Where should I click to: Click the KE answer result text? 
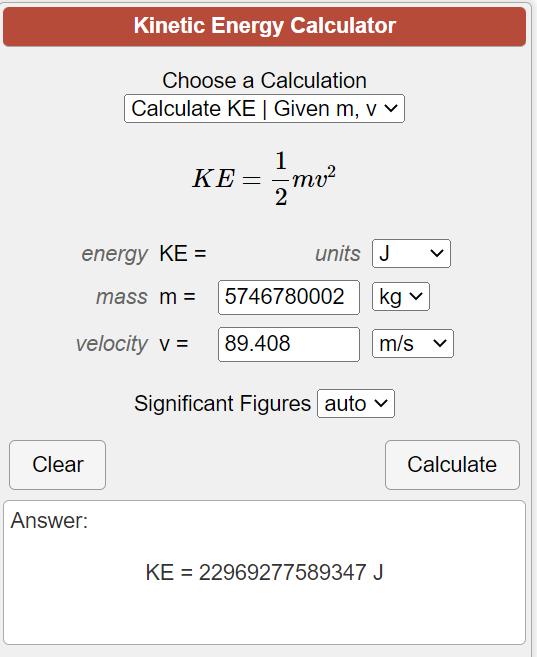264,572
